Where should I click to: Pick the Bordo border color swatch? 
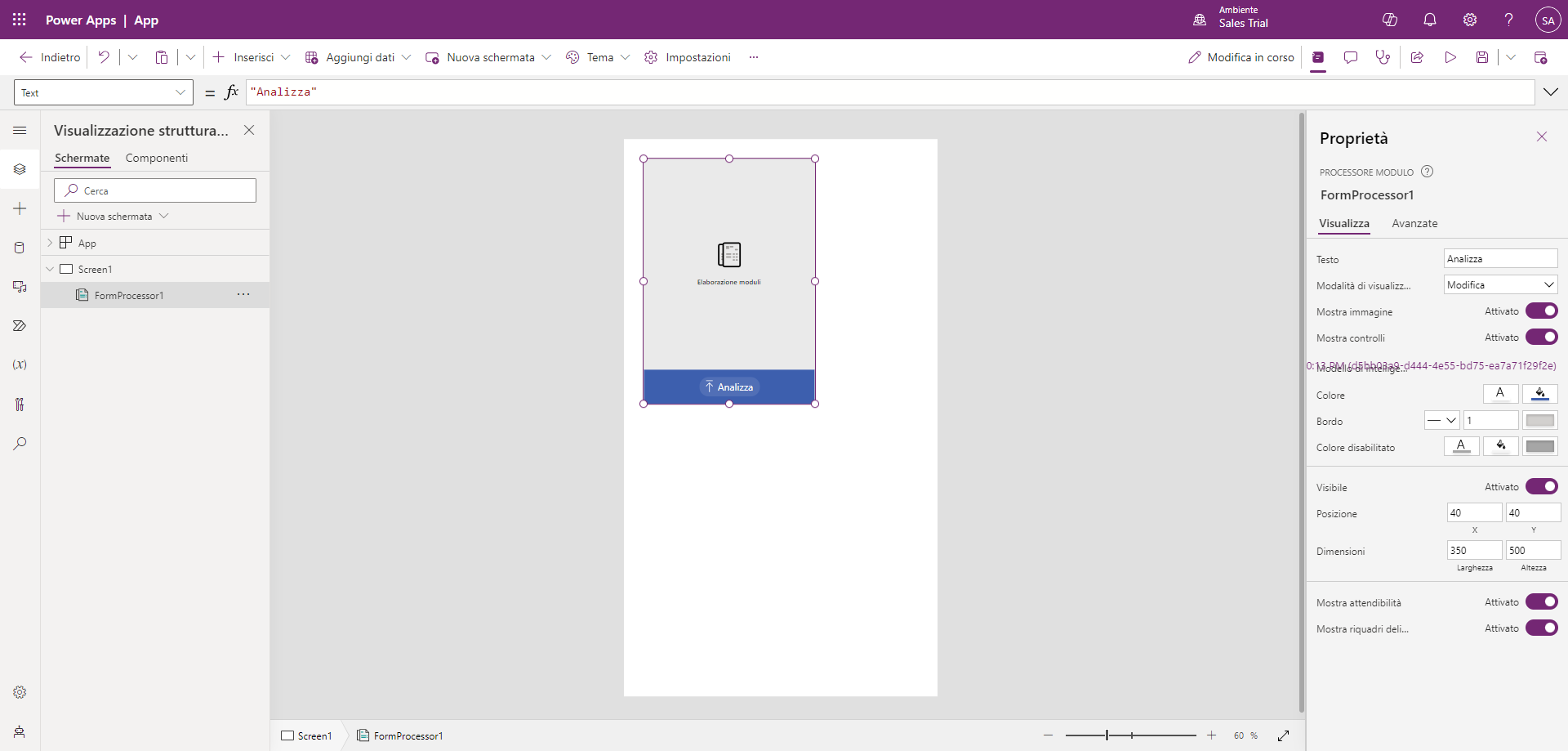click(1540, 420)
